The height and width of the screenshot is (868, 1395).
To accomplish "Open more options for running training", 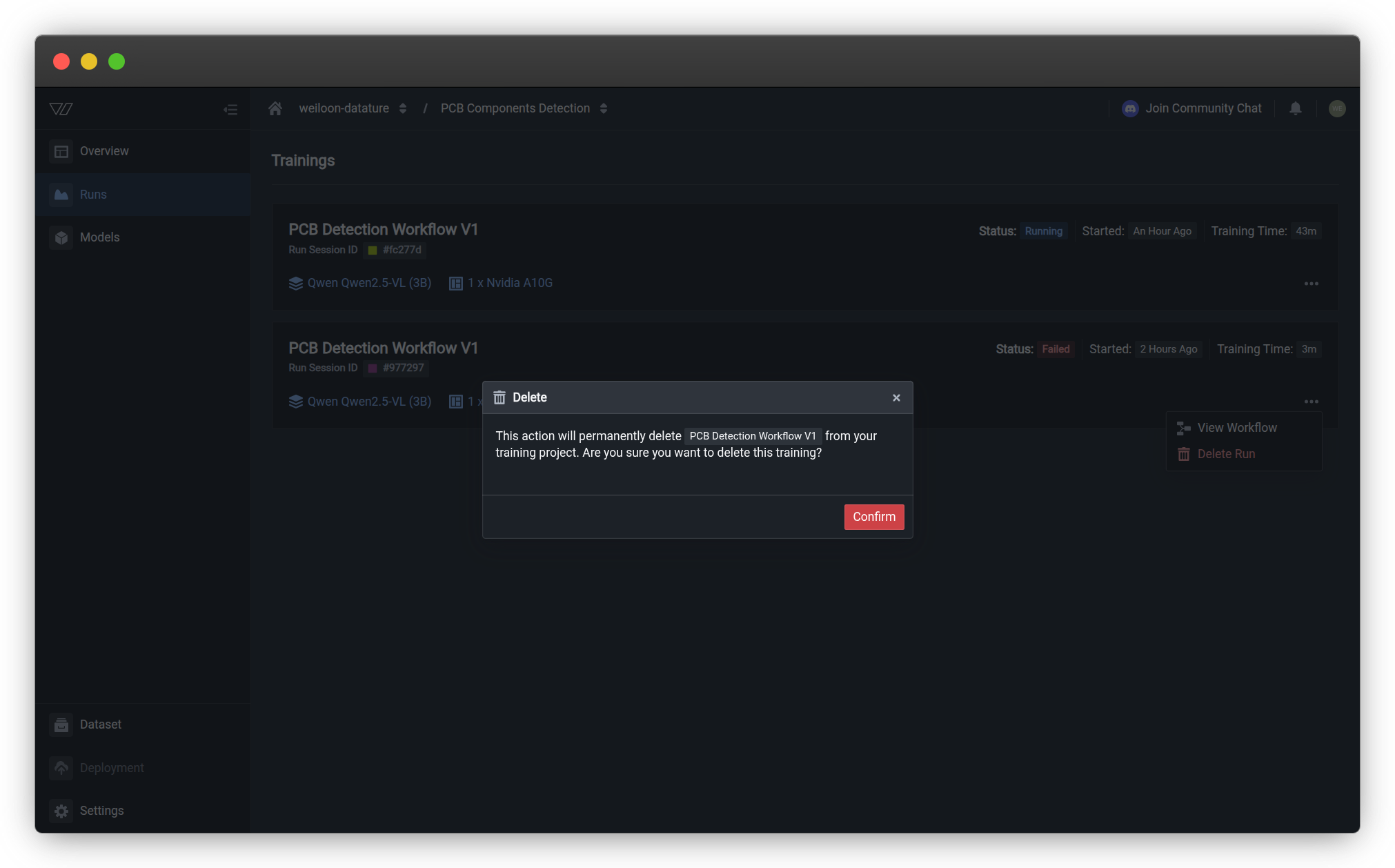I will pyautogui.click(x=1311, y=284).
